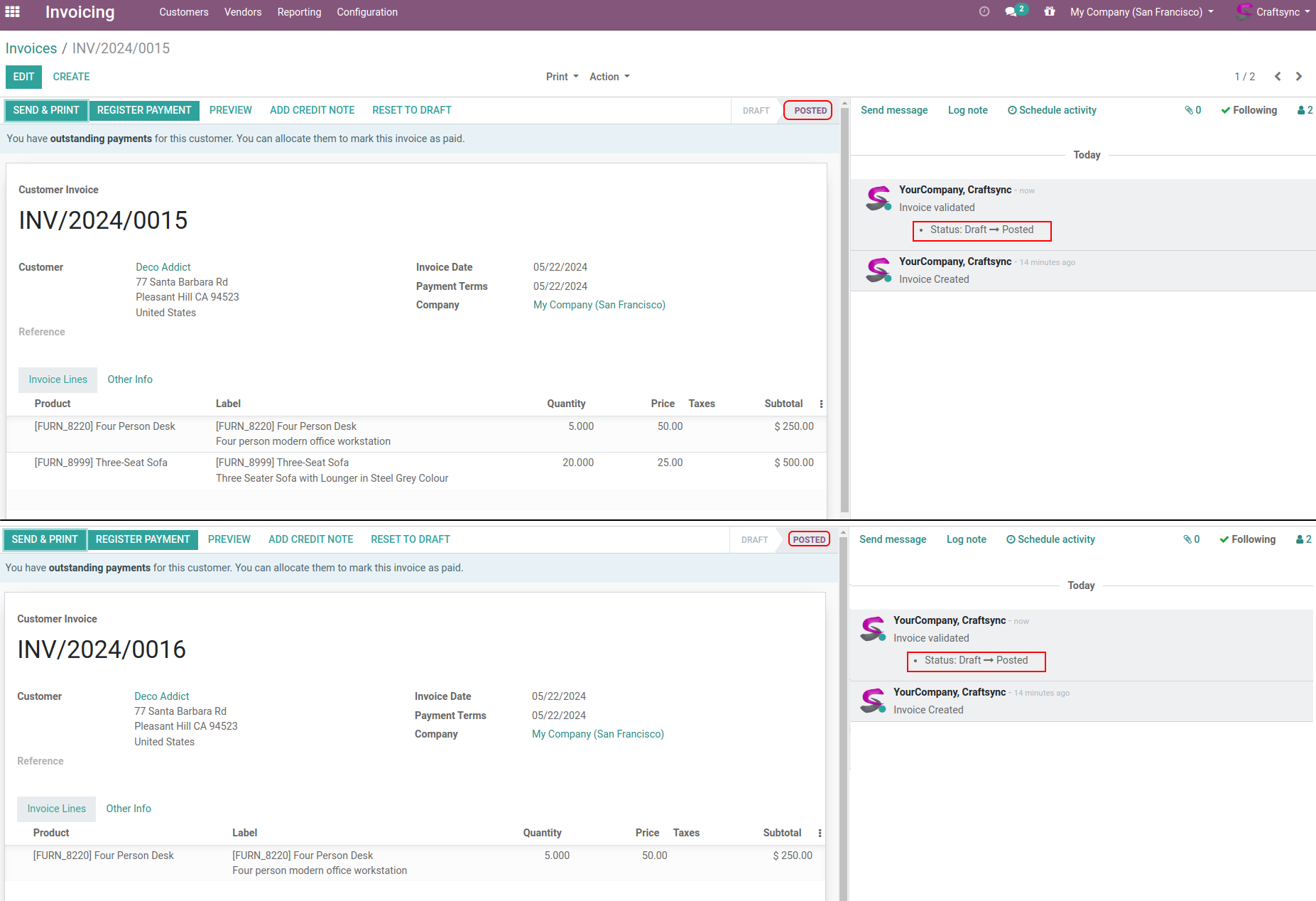Expand the Print dropdown
Viewport: 1316px width, 901px height.
coord(562,77)
